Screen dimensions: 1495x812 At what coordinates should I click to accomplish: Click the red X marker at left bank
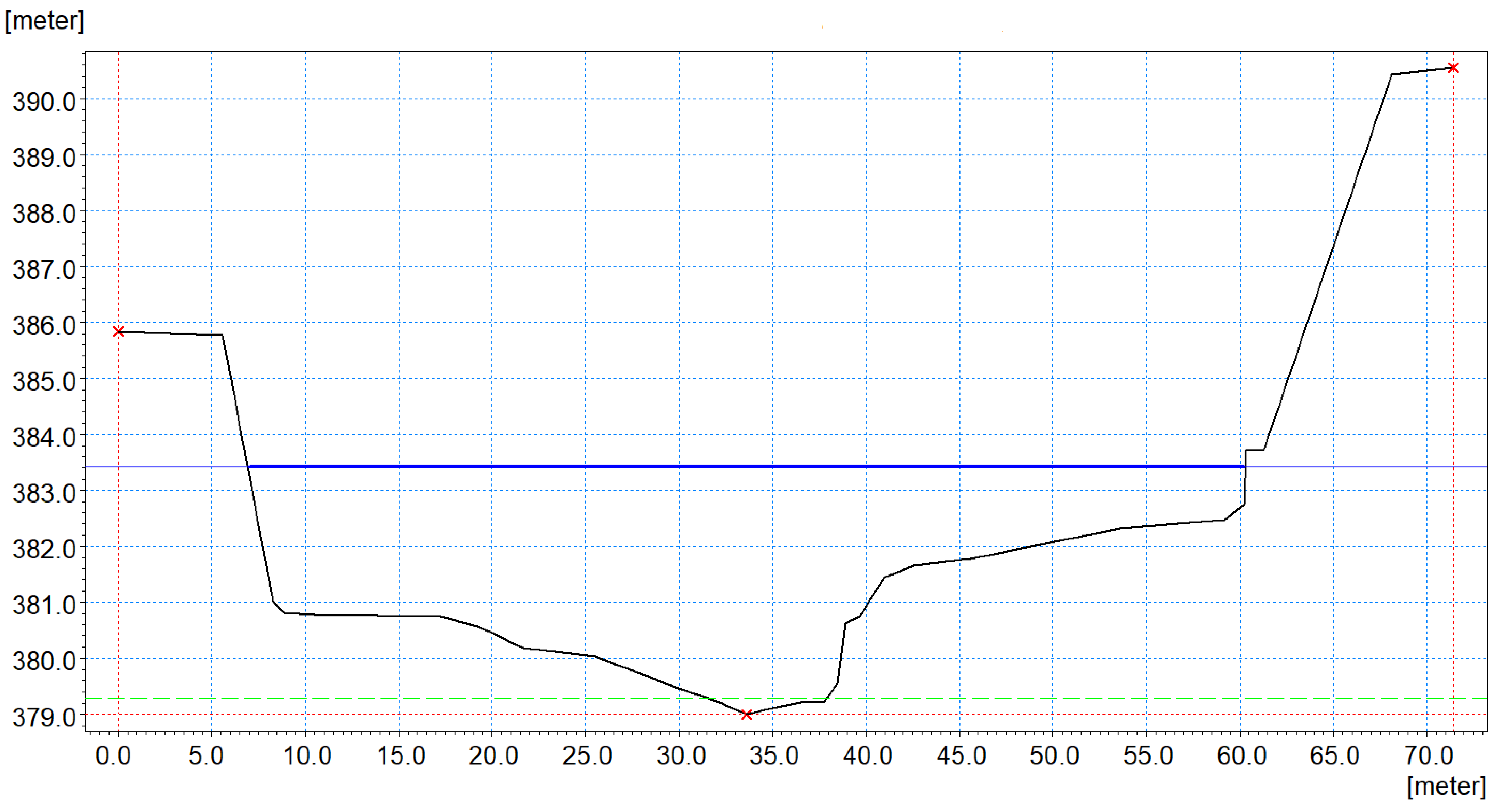pyautogui.click(x=118, y=331)
